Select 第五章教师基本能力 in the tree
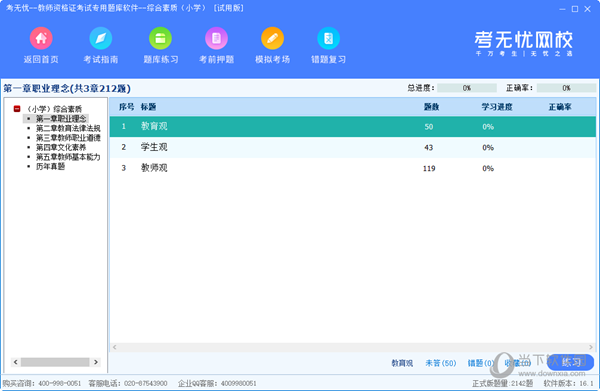The height and width of the screenshot is (391, 600). (x=68, y=157)
